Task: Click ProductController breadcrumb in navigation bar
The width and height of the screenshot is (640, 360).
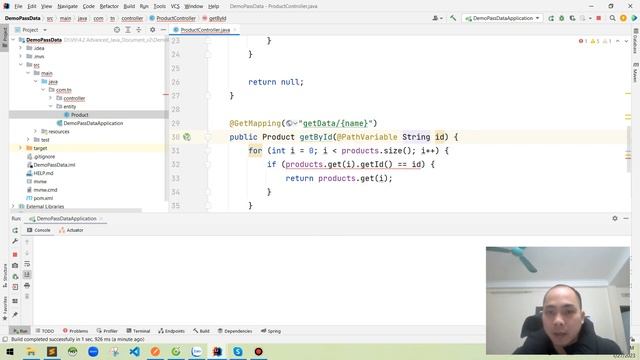Action: [173, 18]
